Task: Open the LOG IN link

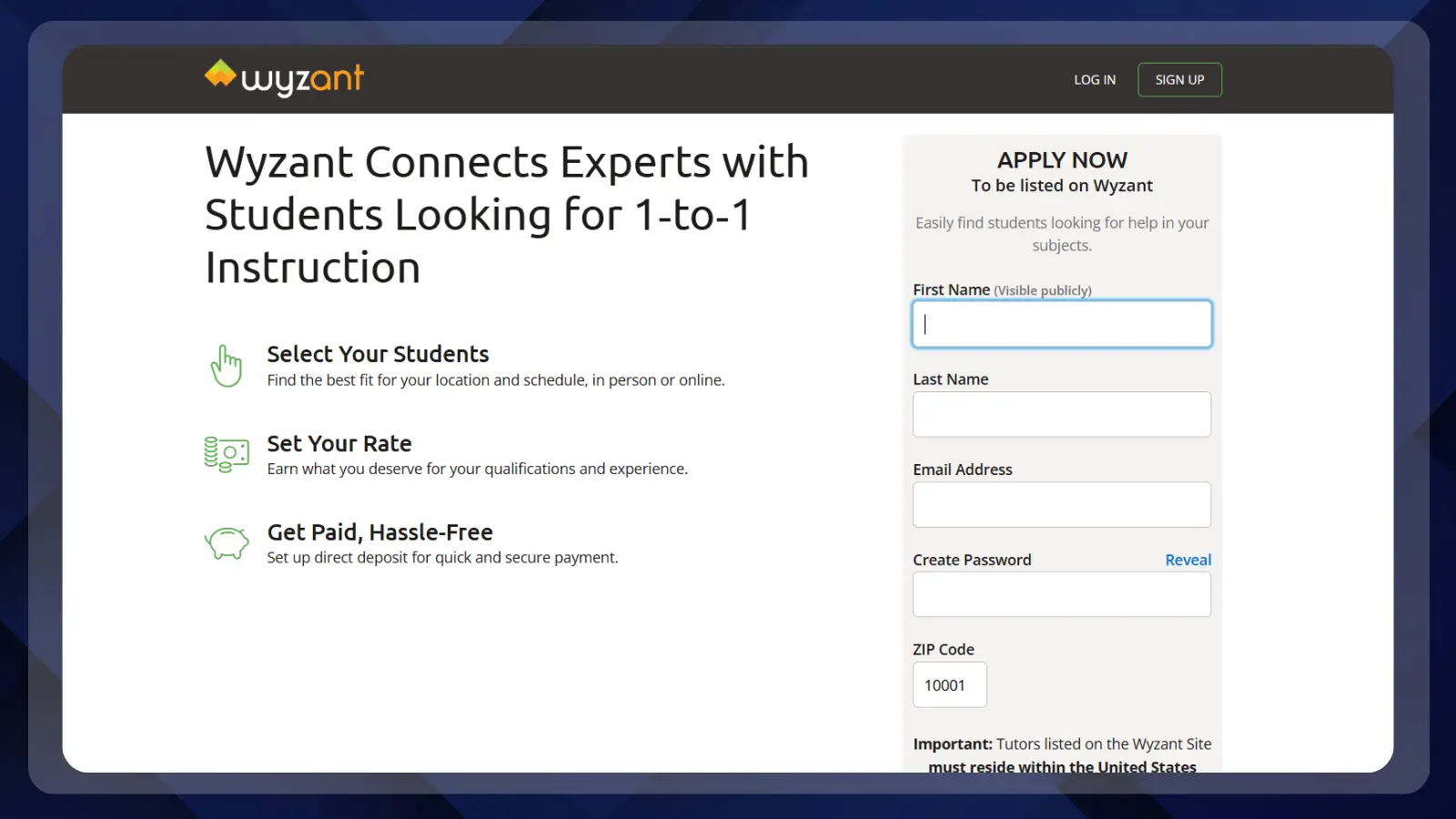Action: click(x=1095, y=80)
